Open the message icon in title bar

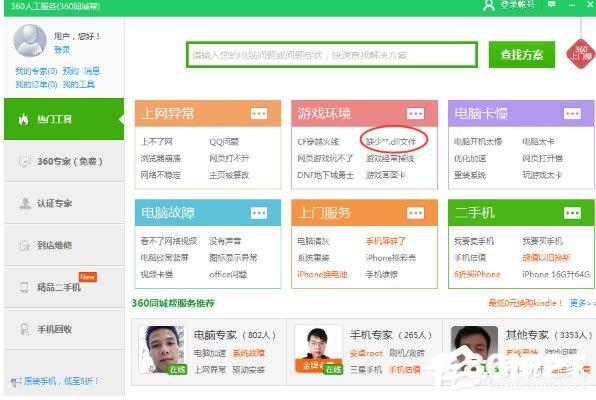pos(552,5)
